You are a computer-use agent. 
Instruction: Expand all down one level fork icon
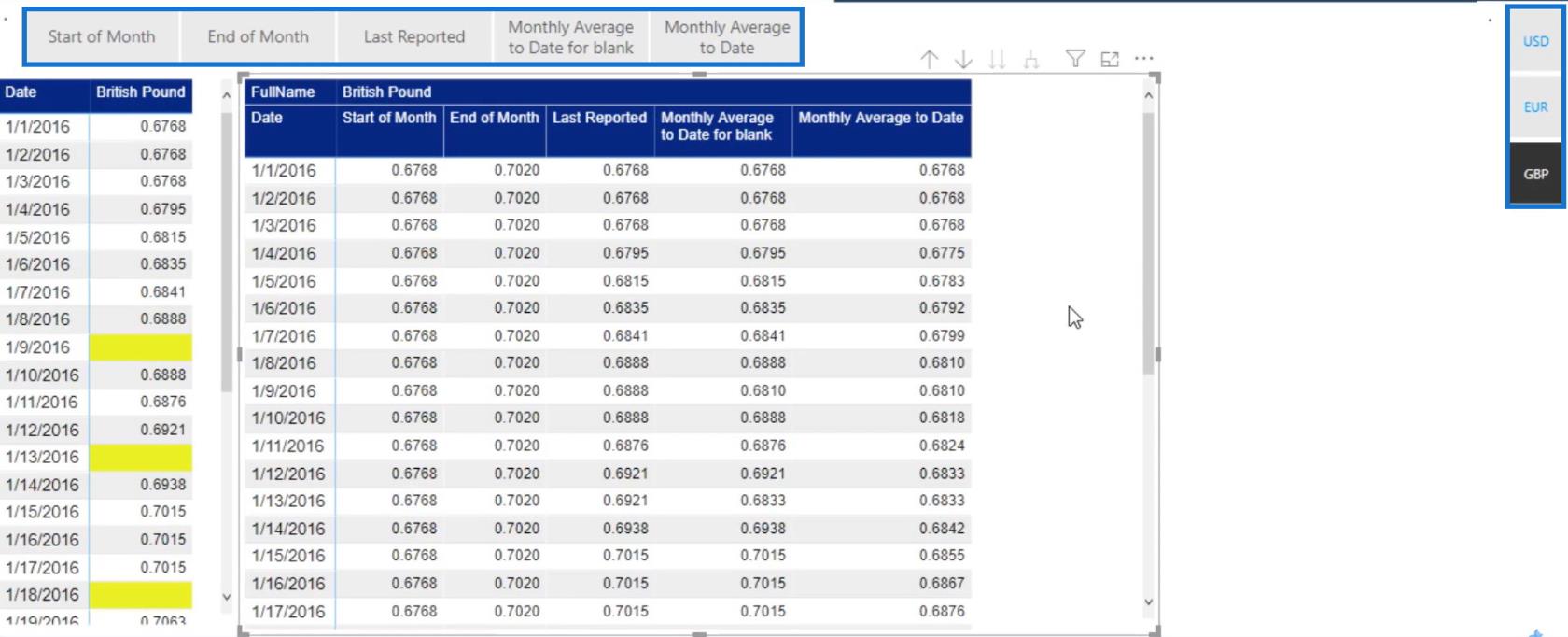pos(1031,60)
